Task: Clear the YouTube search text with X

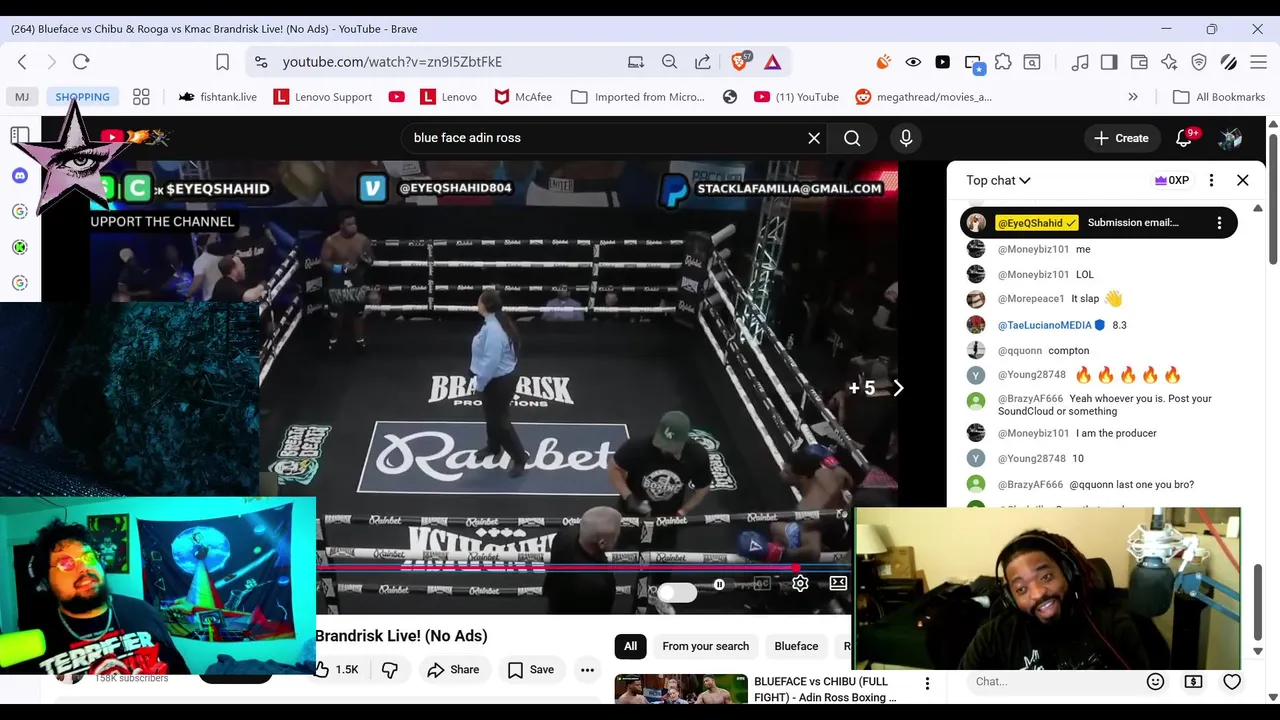Action: (814, 138)
